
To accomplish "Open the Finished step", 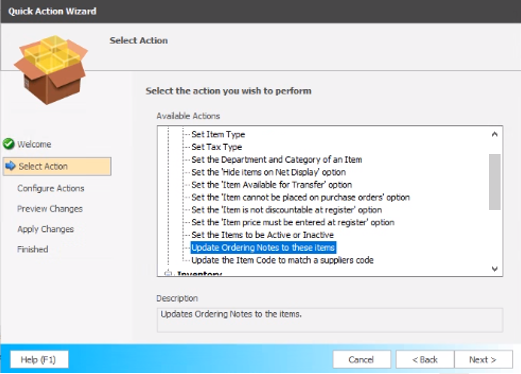I will coord(33,249).
